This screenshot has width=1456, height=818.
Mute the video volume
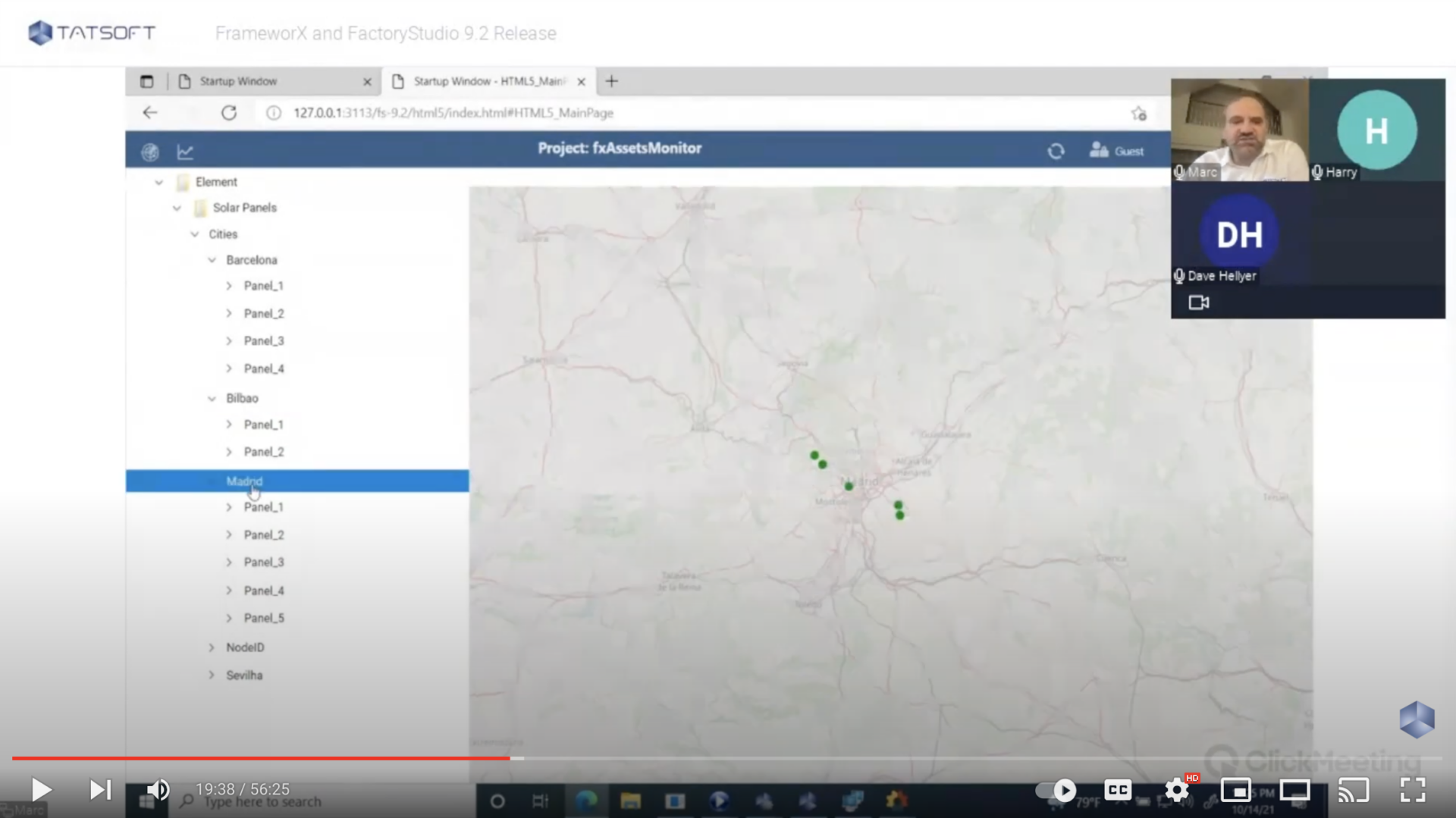(x=158, y=790)
